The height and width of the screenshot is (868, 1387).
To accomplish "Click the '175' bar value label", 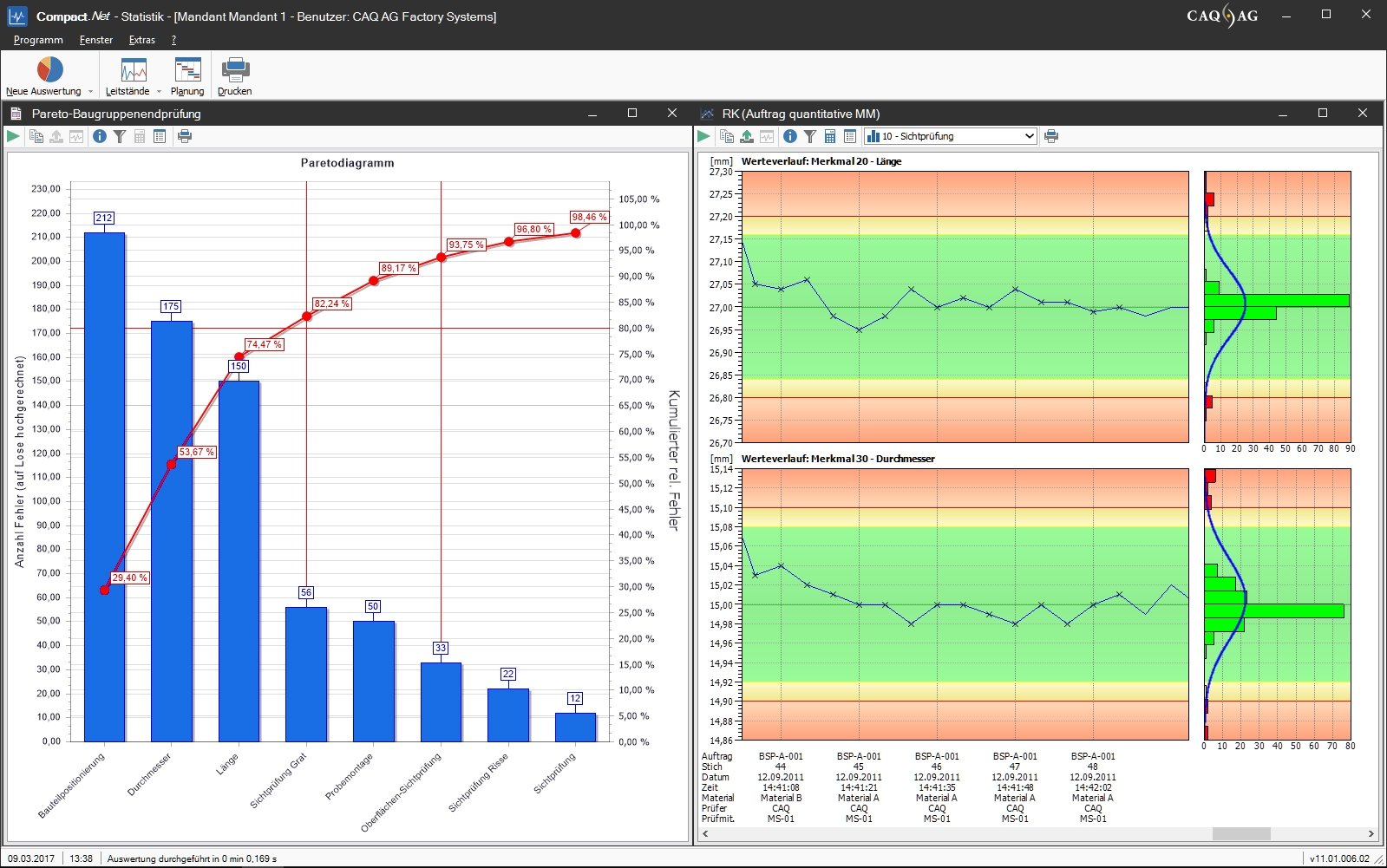I will [x=171, y=306].
